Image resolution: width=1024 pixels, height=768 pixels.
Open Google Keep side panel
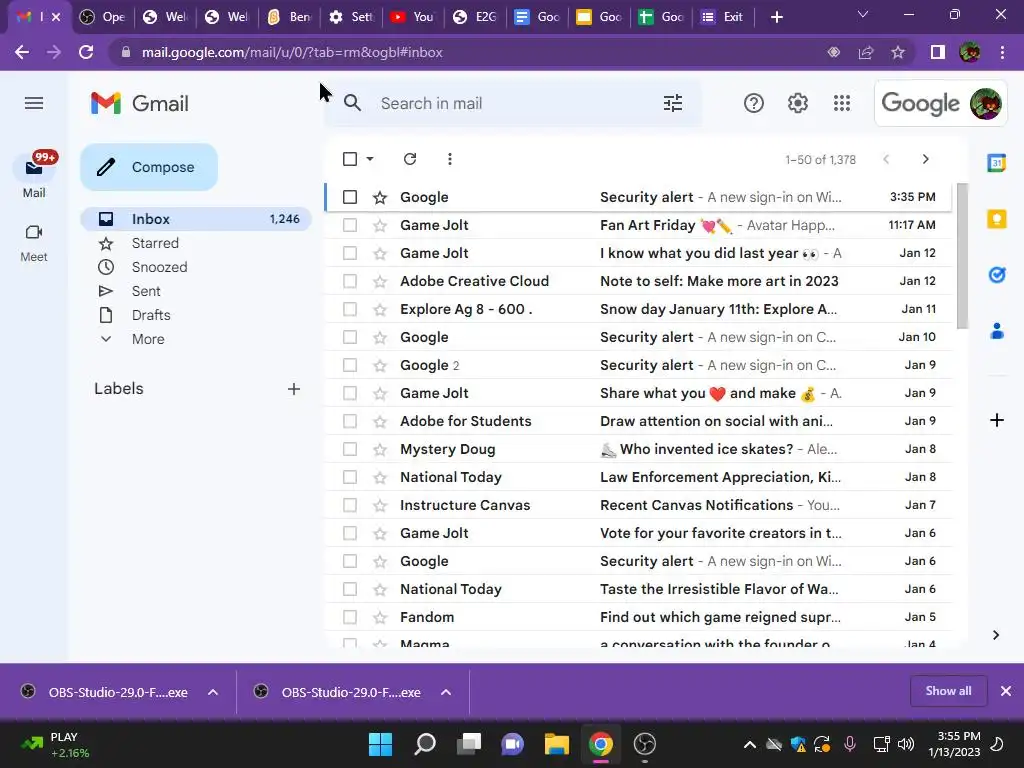(997, 219)
